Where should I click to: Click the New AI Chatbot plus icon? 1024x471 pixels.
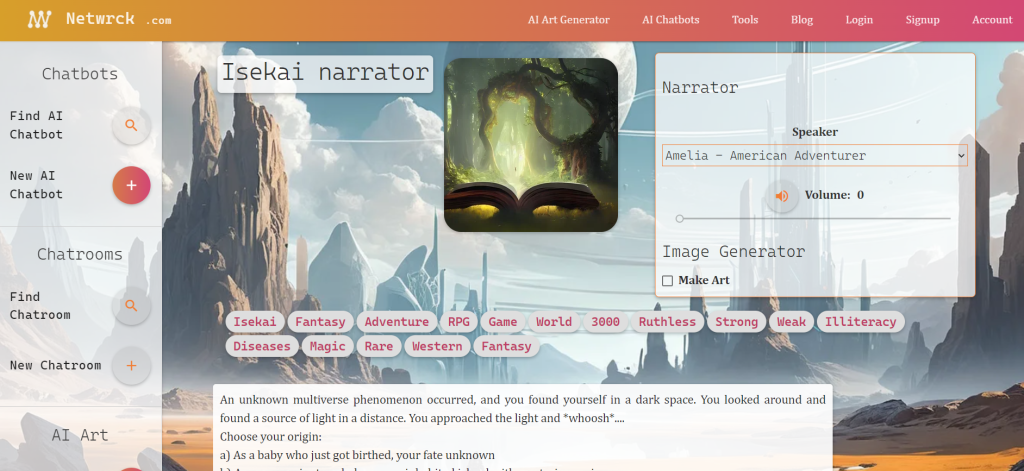131,185
